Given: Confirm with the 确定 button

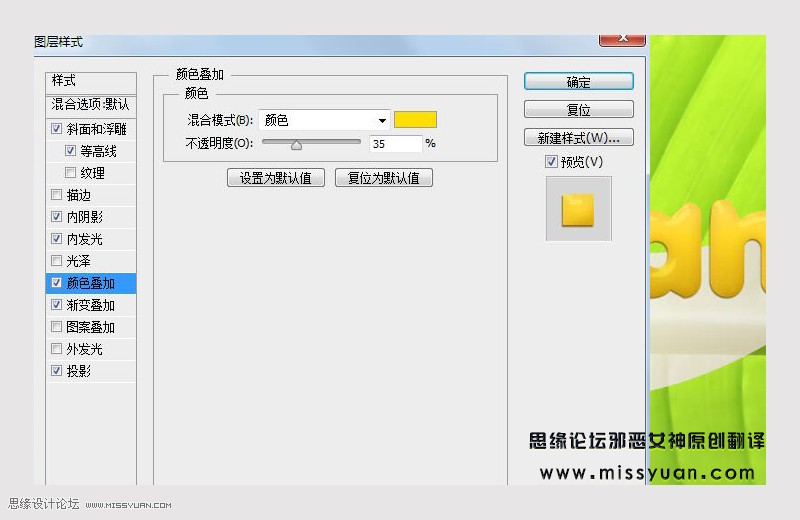Looking at the screenshot, I should [x=579, y=82].
